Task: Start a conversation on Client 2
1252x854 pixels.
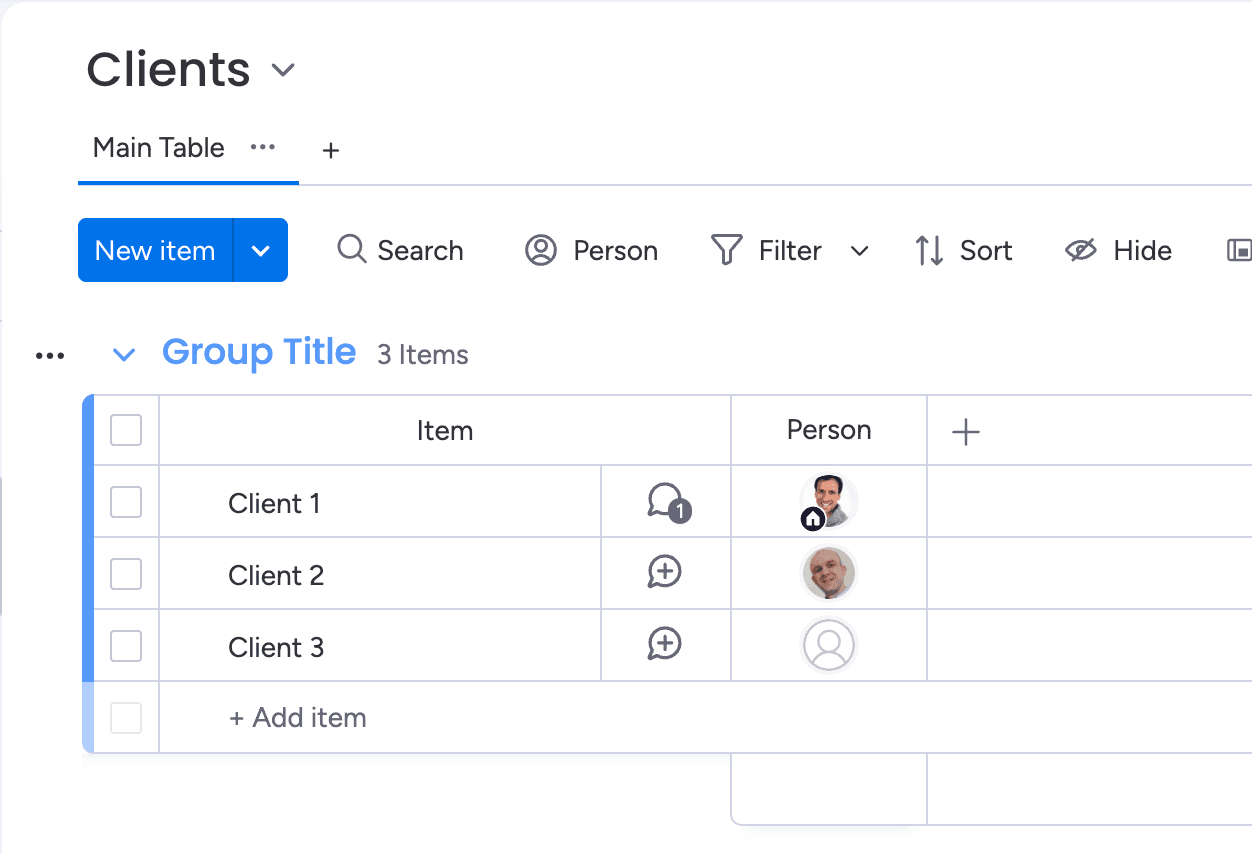Action: 665,573
